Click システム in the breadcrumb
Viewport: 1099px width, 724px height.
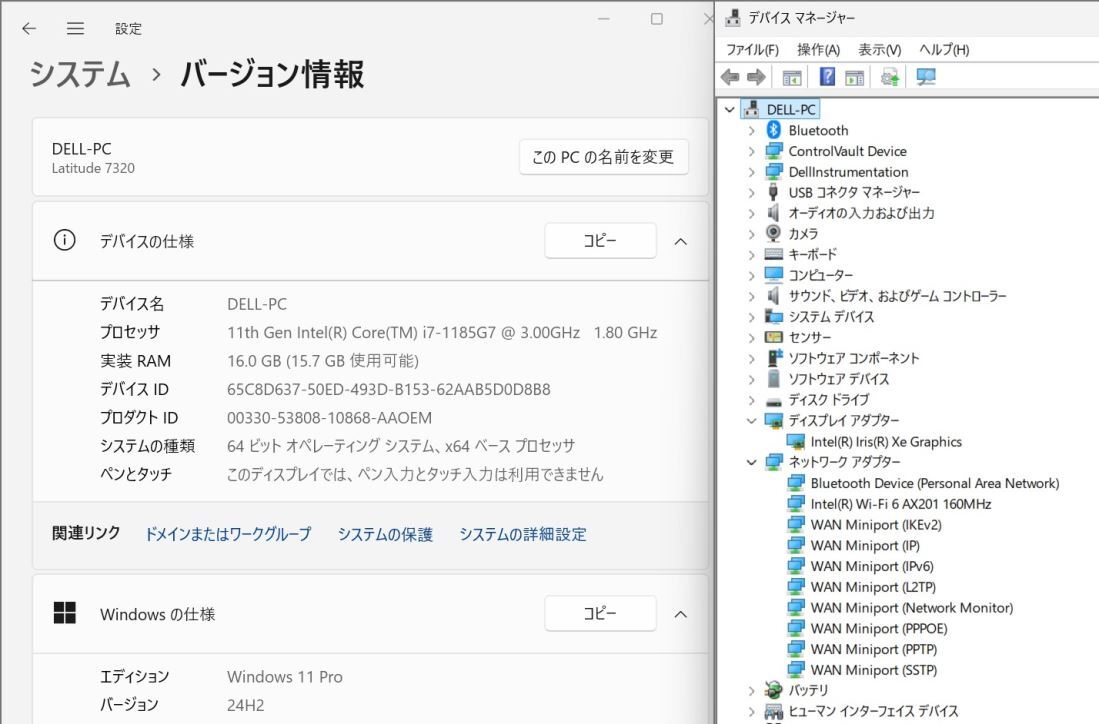pyautogui.click(x=81, y=74)
